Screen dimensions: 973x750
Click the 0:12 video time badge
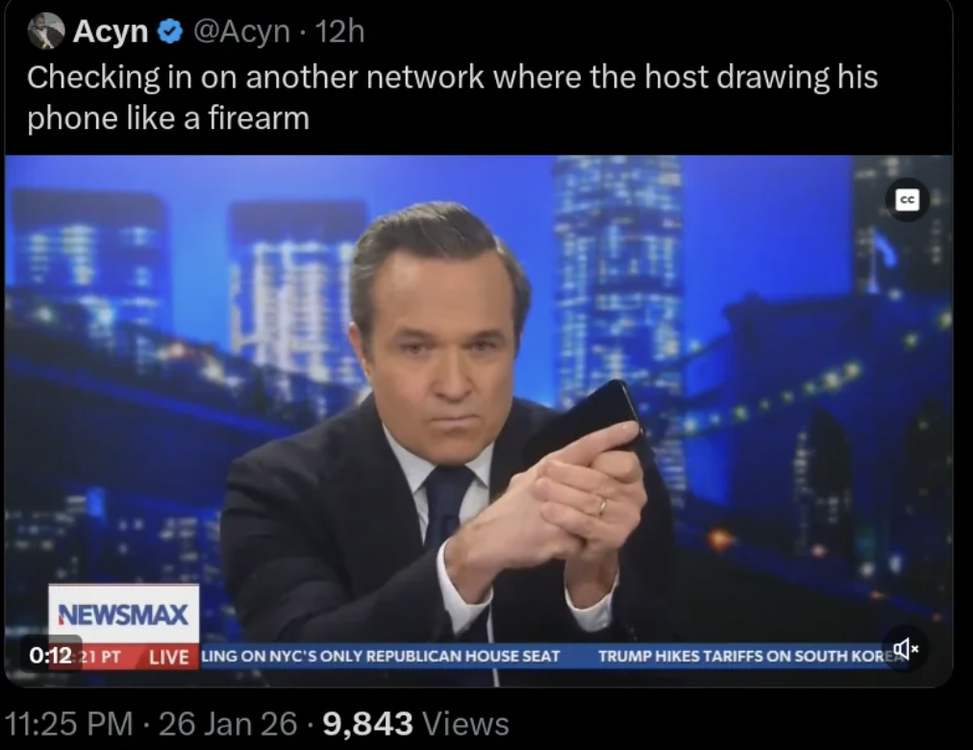50,655
